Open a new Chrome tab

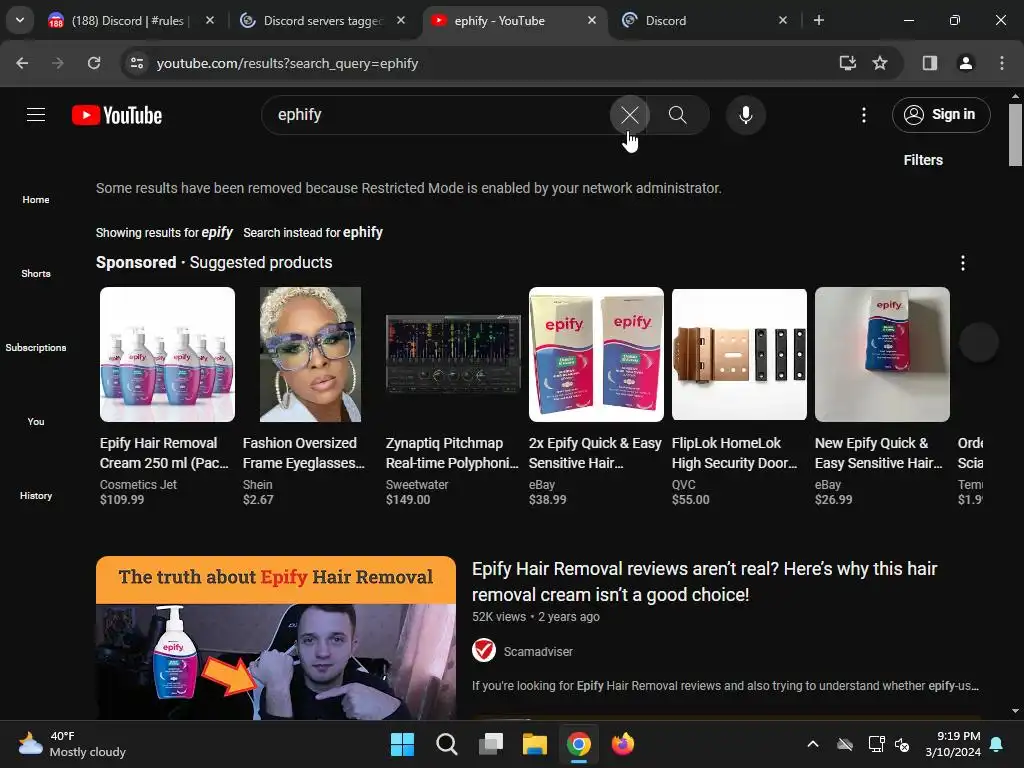(819, 20)
